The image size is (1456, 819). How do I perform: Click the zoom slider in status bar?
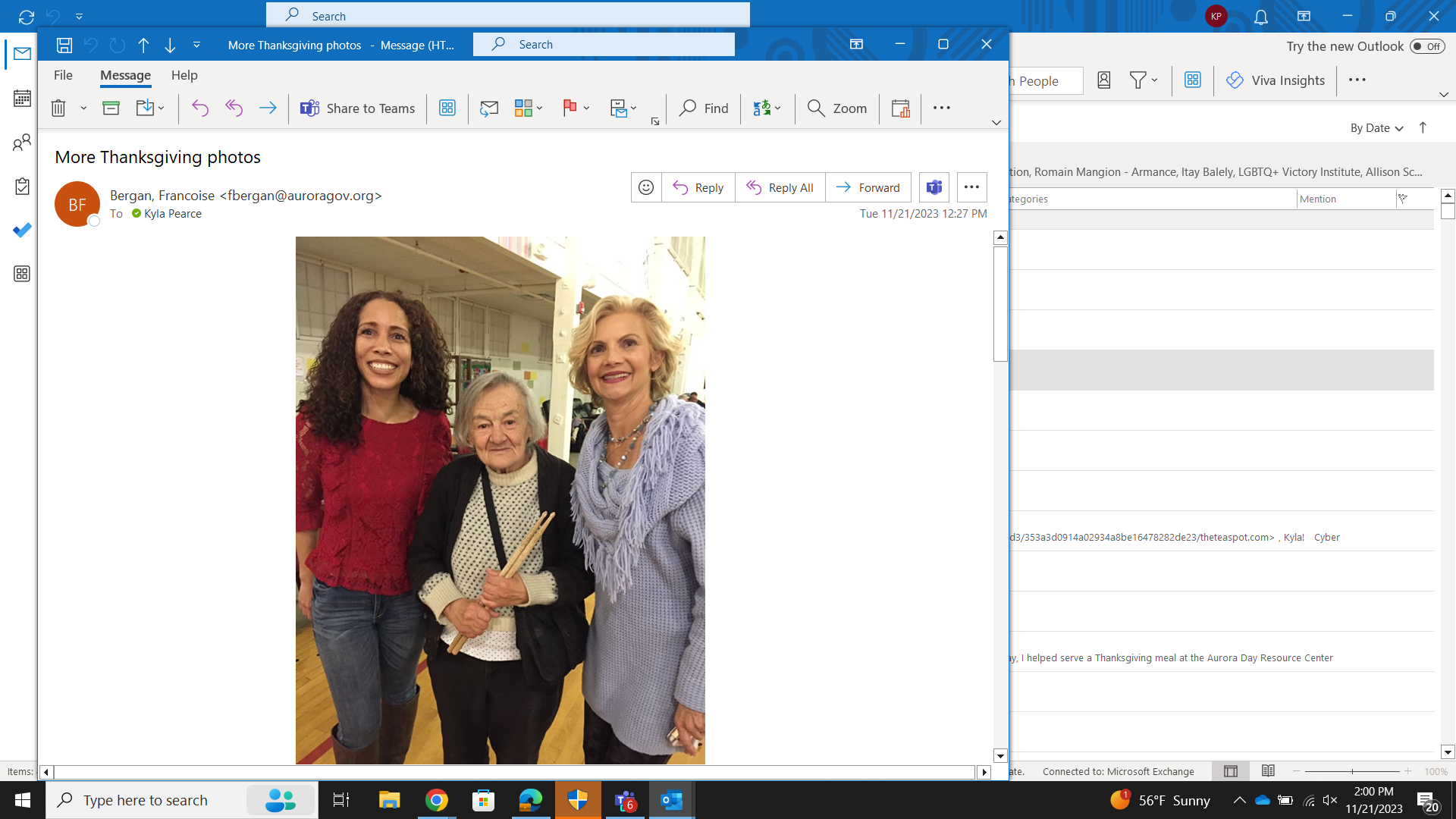(x=1352, y=771)
